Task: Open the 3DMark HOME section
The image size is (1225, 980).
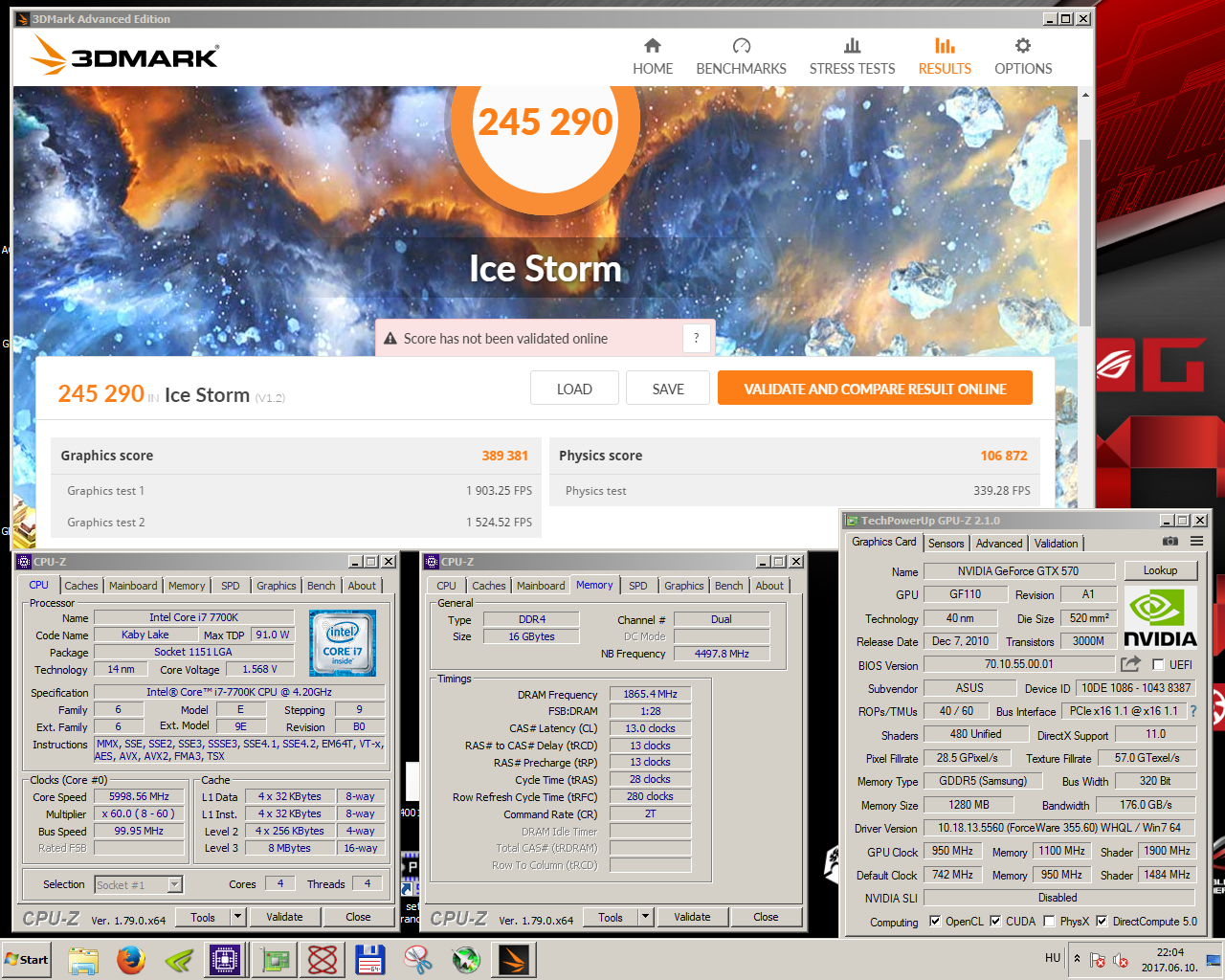Action: click(653, 56)
